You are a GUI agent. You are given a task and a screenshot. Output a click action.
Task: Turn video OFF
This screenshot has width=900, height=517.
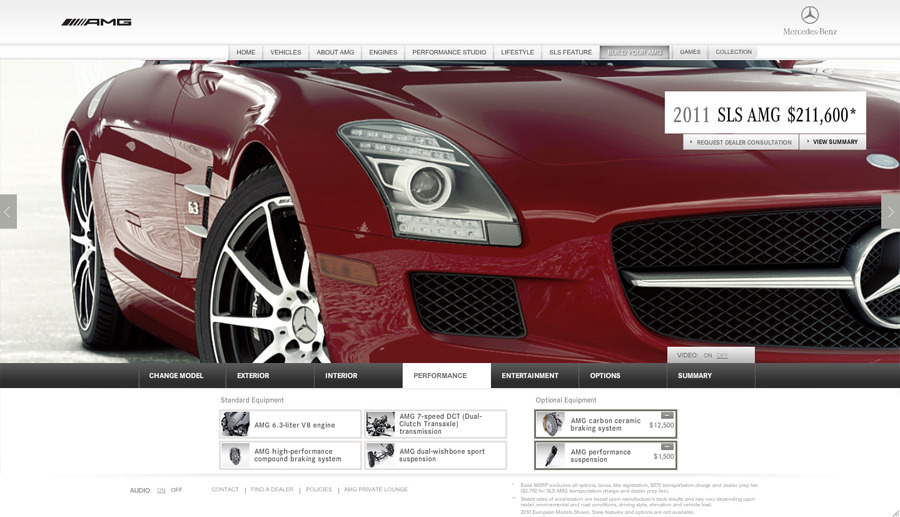(722, 356)
